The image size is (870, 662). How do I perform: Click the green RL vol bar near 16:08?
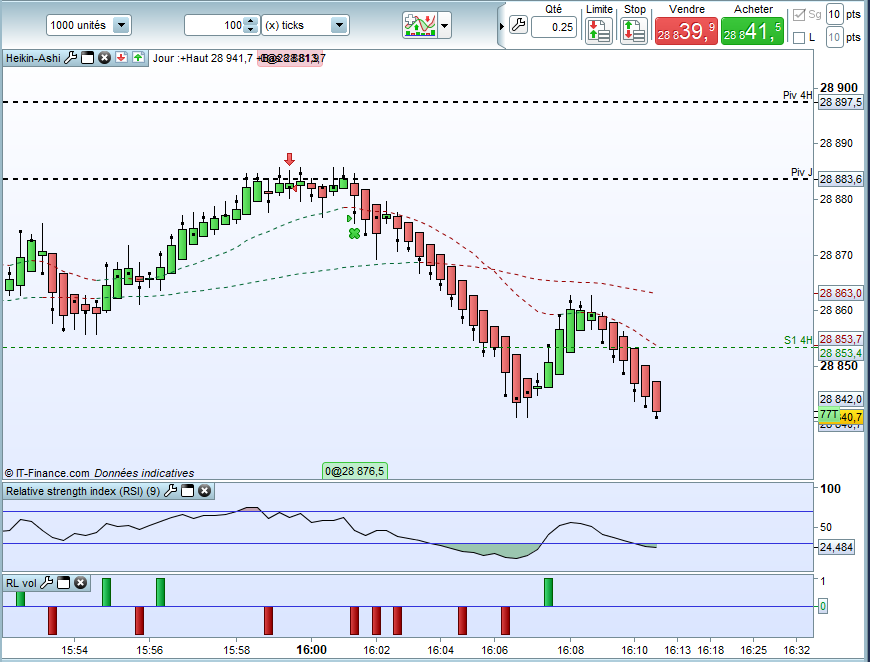[x=548, y=592]
